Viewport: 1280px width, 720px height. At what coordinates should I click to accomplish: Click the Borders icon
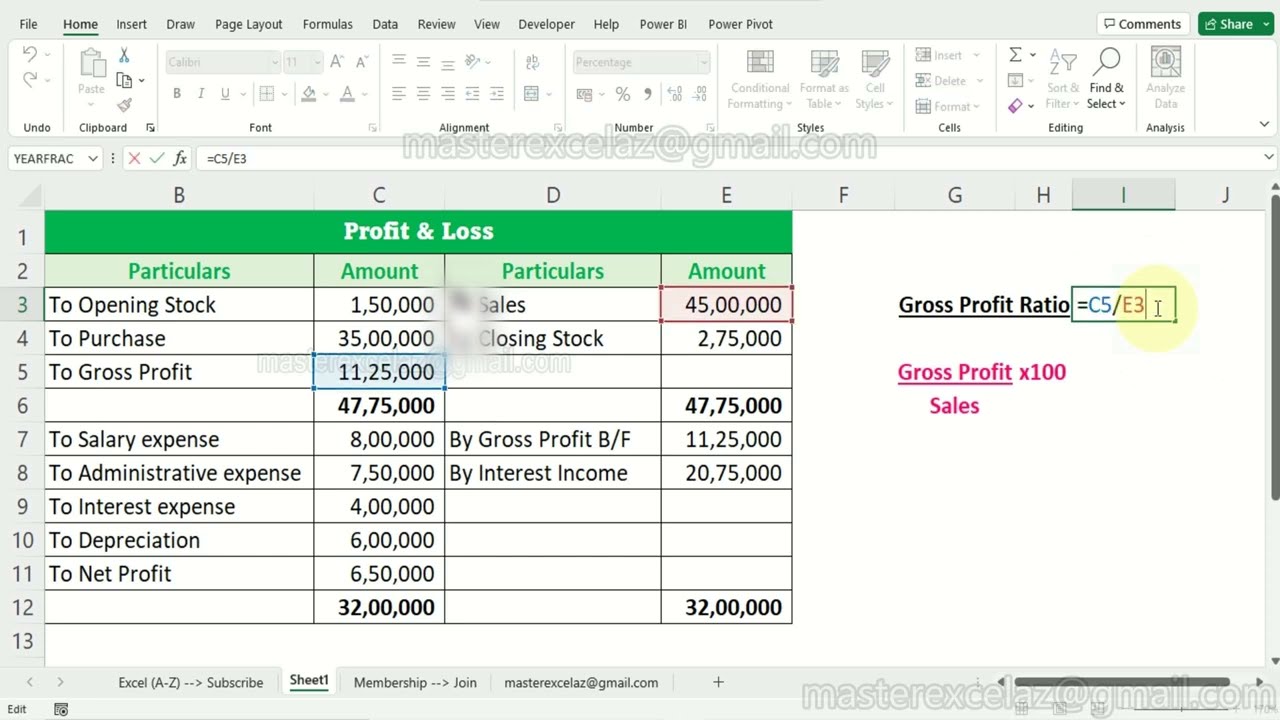(267, 94)
